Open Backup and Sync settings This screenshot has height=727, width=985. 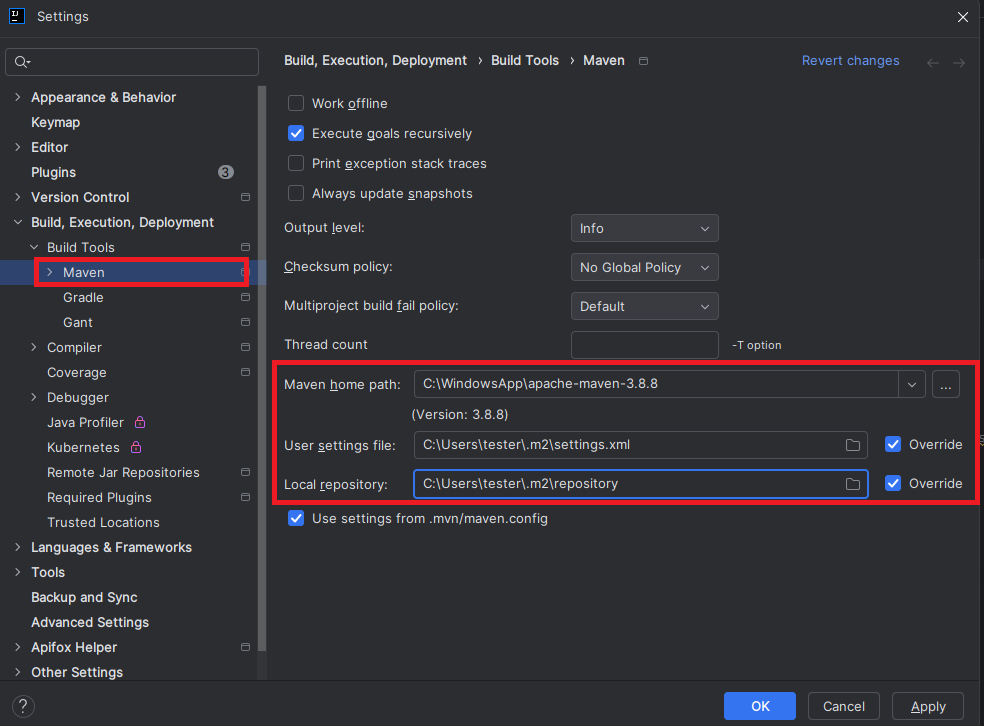(84, 597)
